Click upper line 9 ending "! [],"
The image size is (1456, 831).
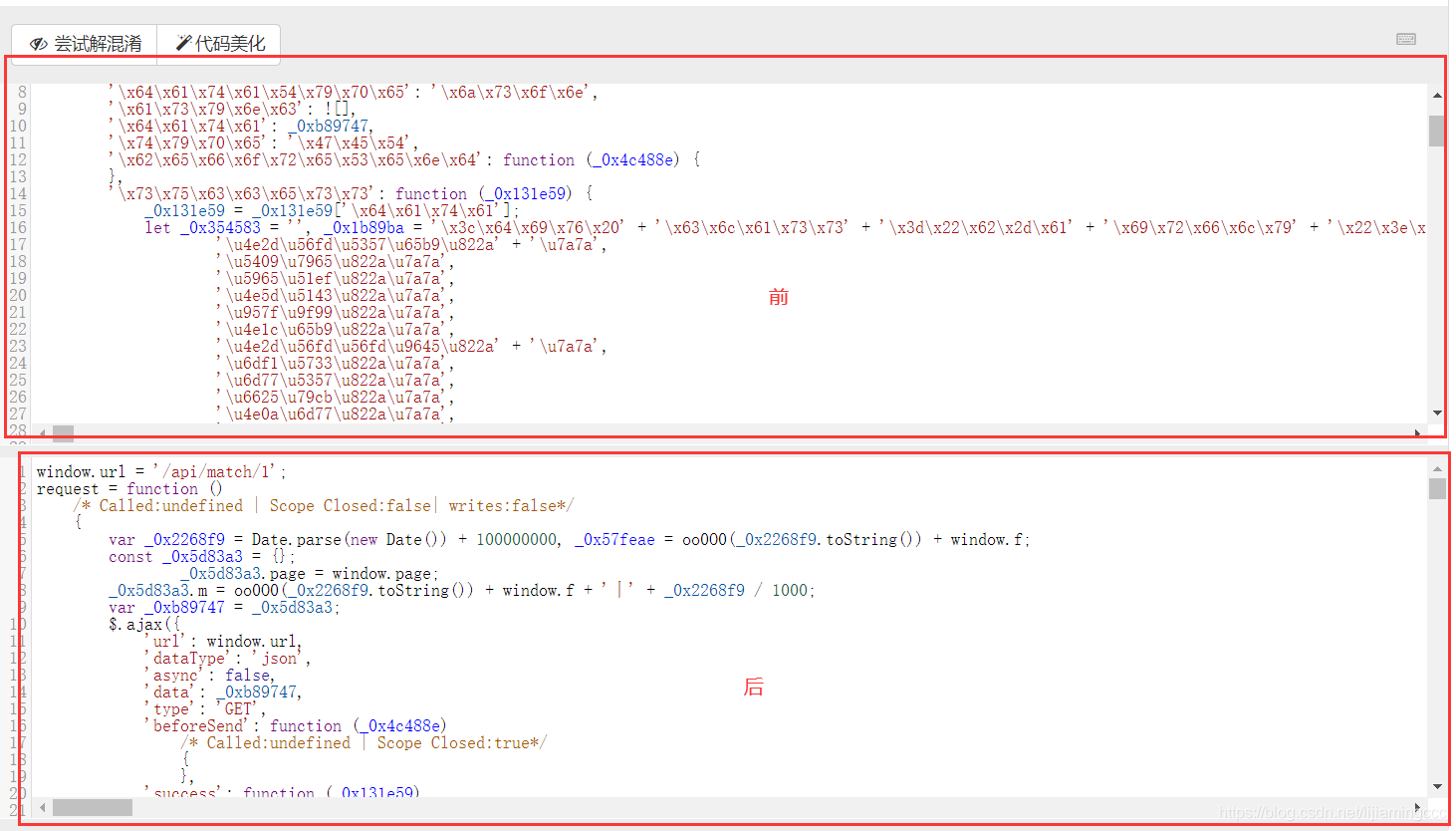click(x=232, y=110)
